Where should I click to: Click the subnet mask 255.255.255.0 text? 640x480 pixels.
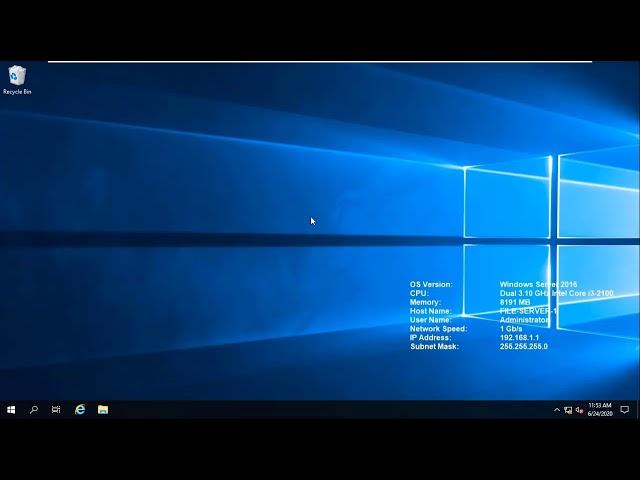524,347
